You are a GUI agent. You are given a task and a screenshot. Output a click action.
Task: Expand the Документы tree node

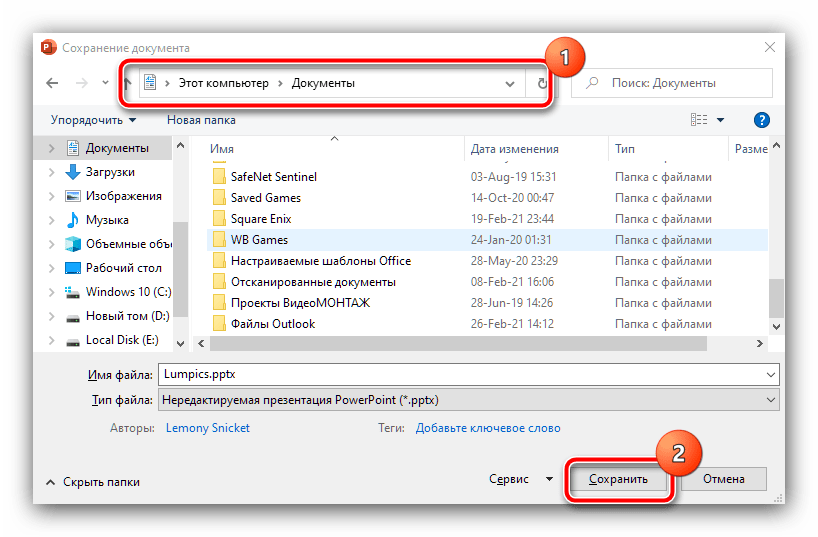coord(51,148)
